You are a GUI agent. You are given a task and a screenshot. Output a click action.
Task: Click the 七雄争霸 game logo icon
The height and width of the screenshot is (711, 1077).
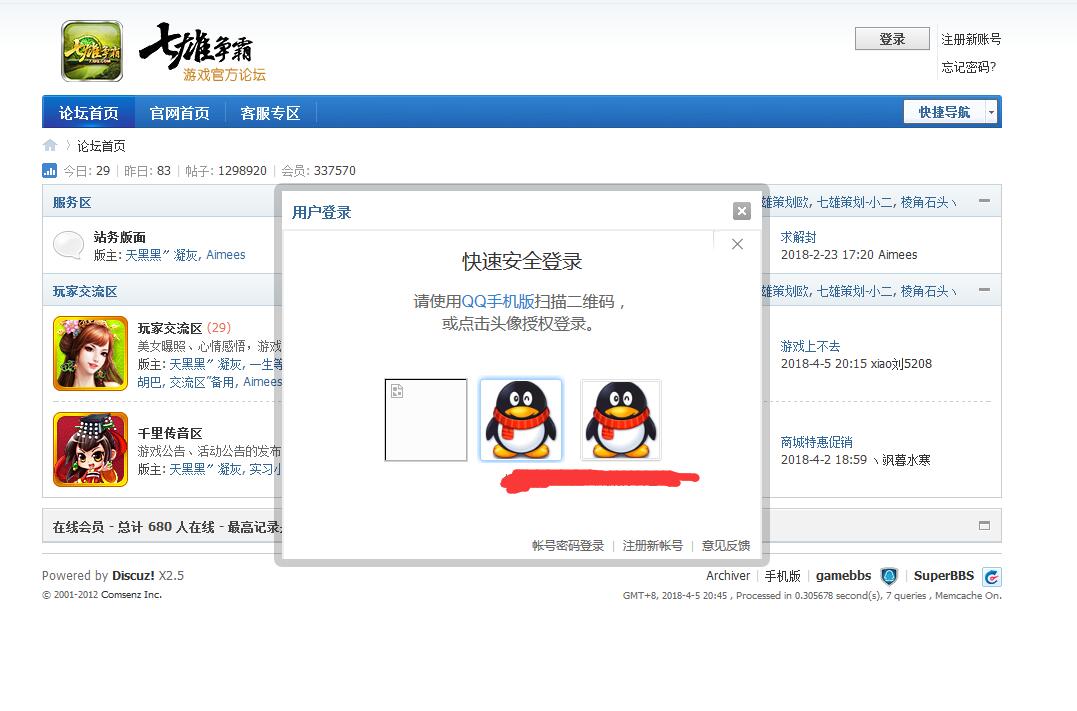tap(92, 51)
